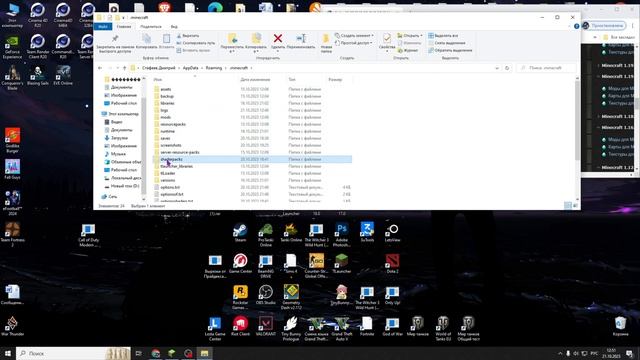Open Music (Музыка) in the navigation pane
This screenshot has height=360, width=640.
point(118,154)
